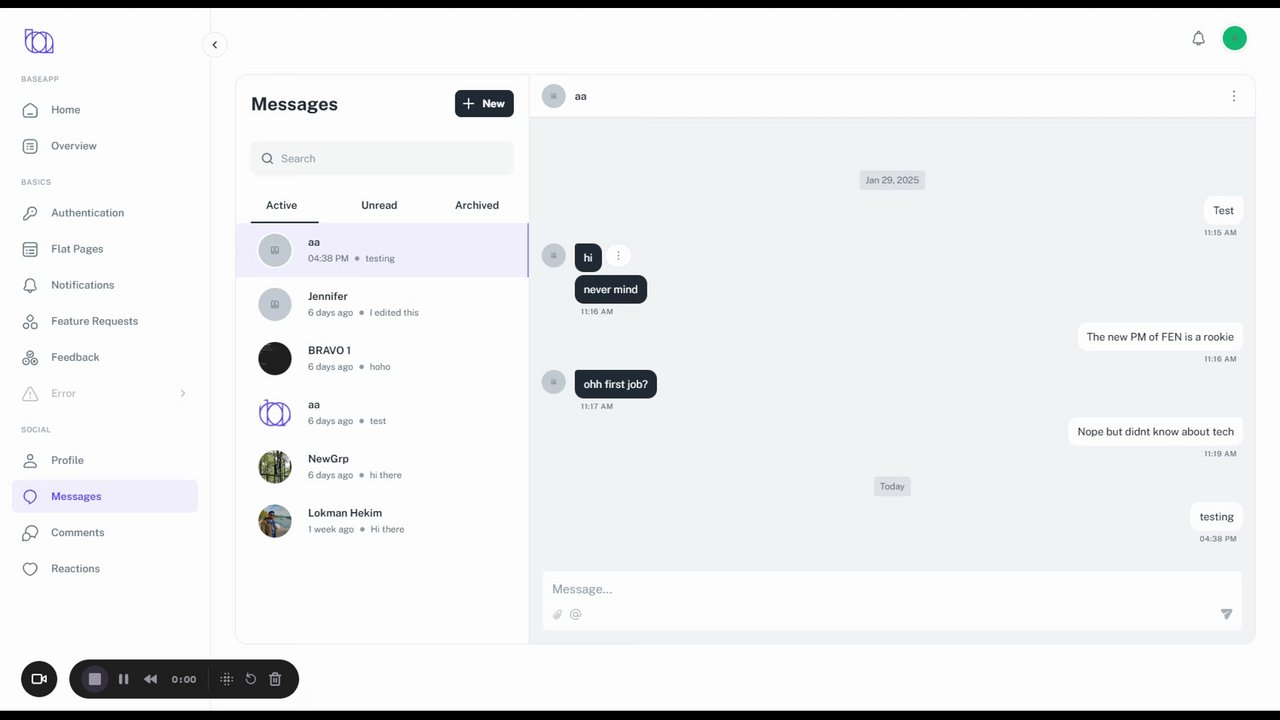Open the options menu beside the 'hi' message

pyautogui.click(x=618, y=255)
